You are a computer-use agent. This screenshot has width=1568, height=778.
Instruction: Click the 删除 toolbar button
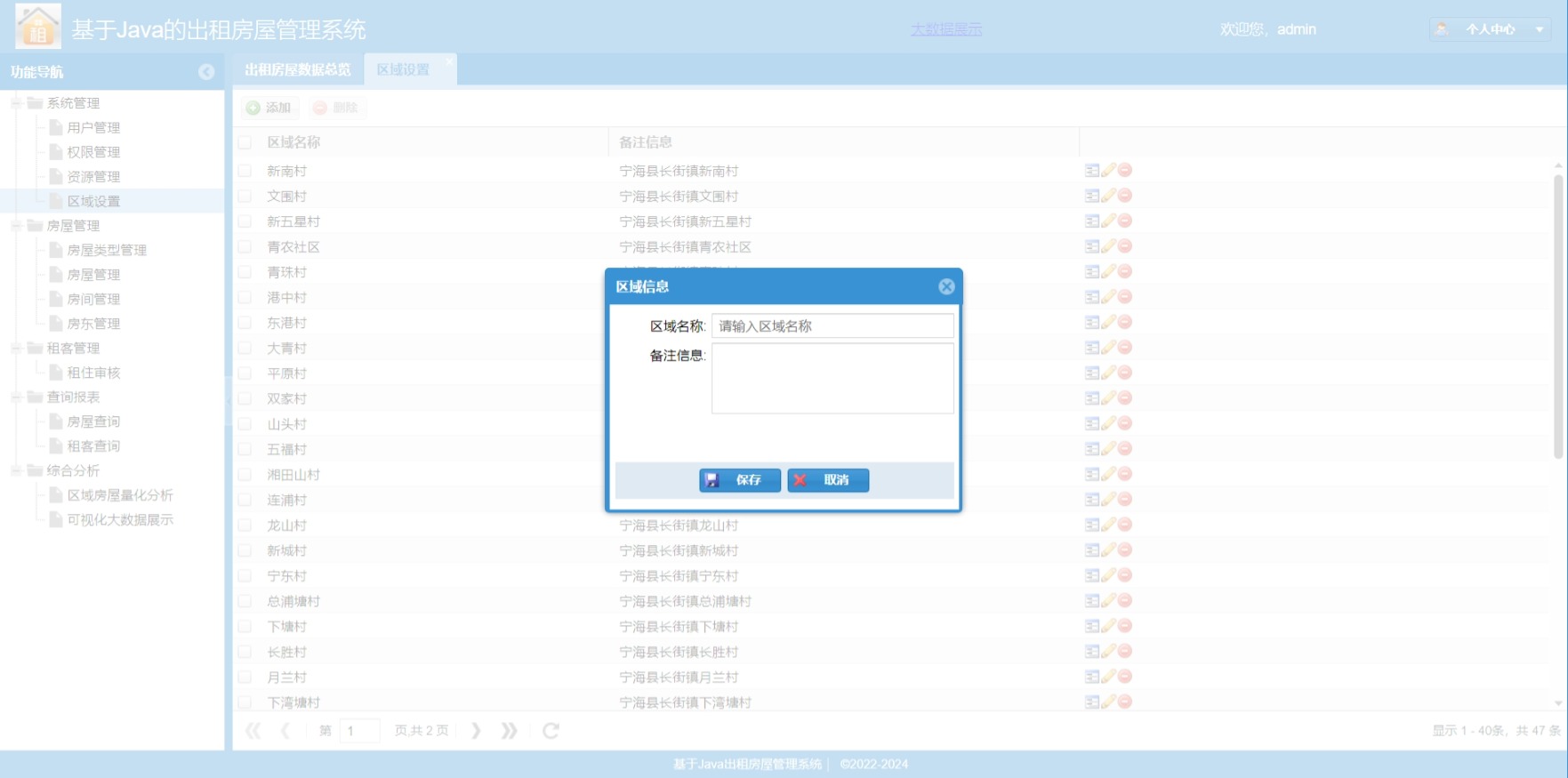coord(336,108)
